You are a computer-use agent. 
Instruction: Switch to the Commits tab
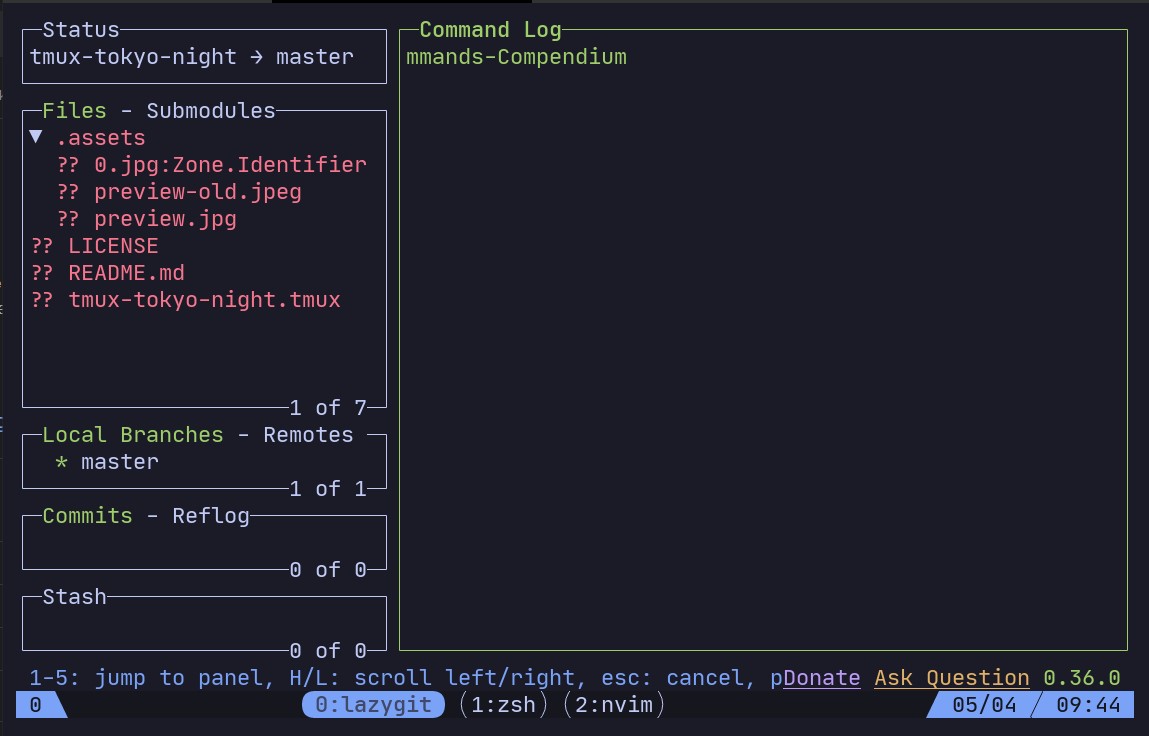click(87, 515)
